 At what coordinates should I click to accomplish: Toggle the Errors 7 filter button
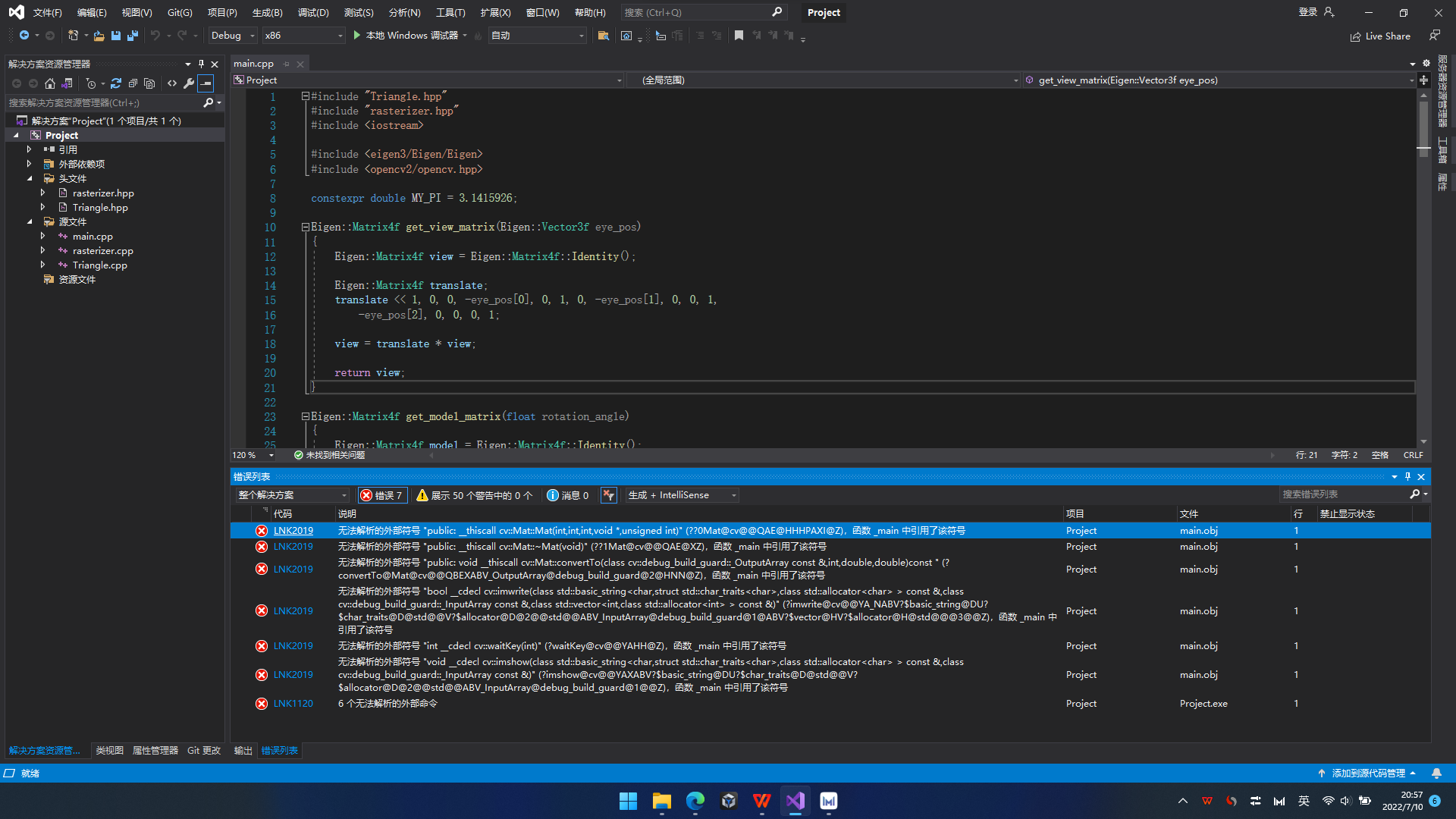click(x=381, y=495)
